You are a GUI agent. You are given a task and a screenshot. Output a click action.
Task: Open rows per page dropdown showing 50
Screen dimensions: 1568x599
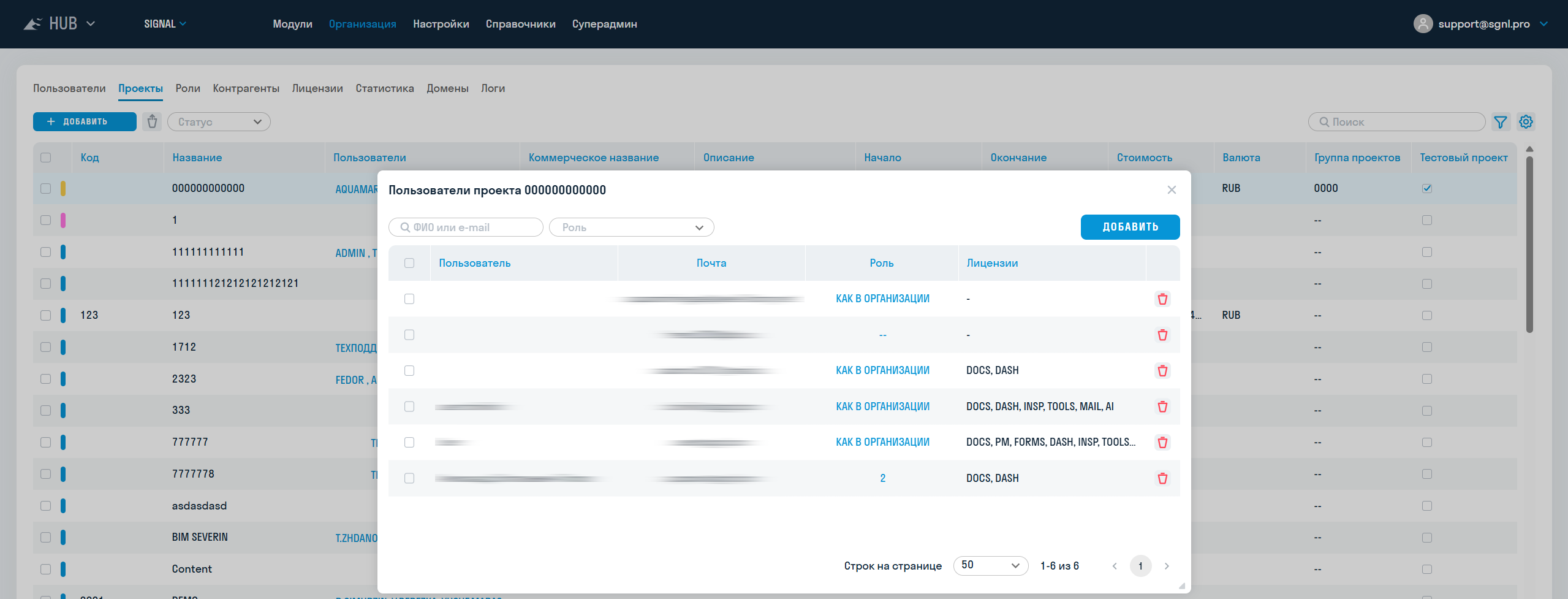pos(990,565)
